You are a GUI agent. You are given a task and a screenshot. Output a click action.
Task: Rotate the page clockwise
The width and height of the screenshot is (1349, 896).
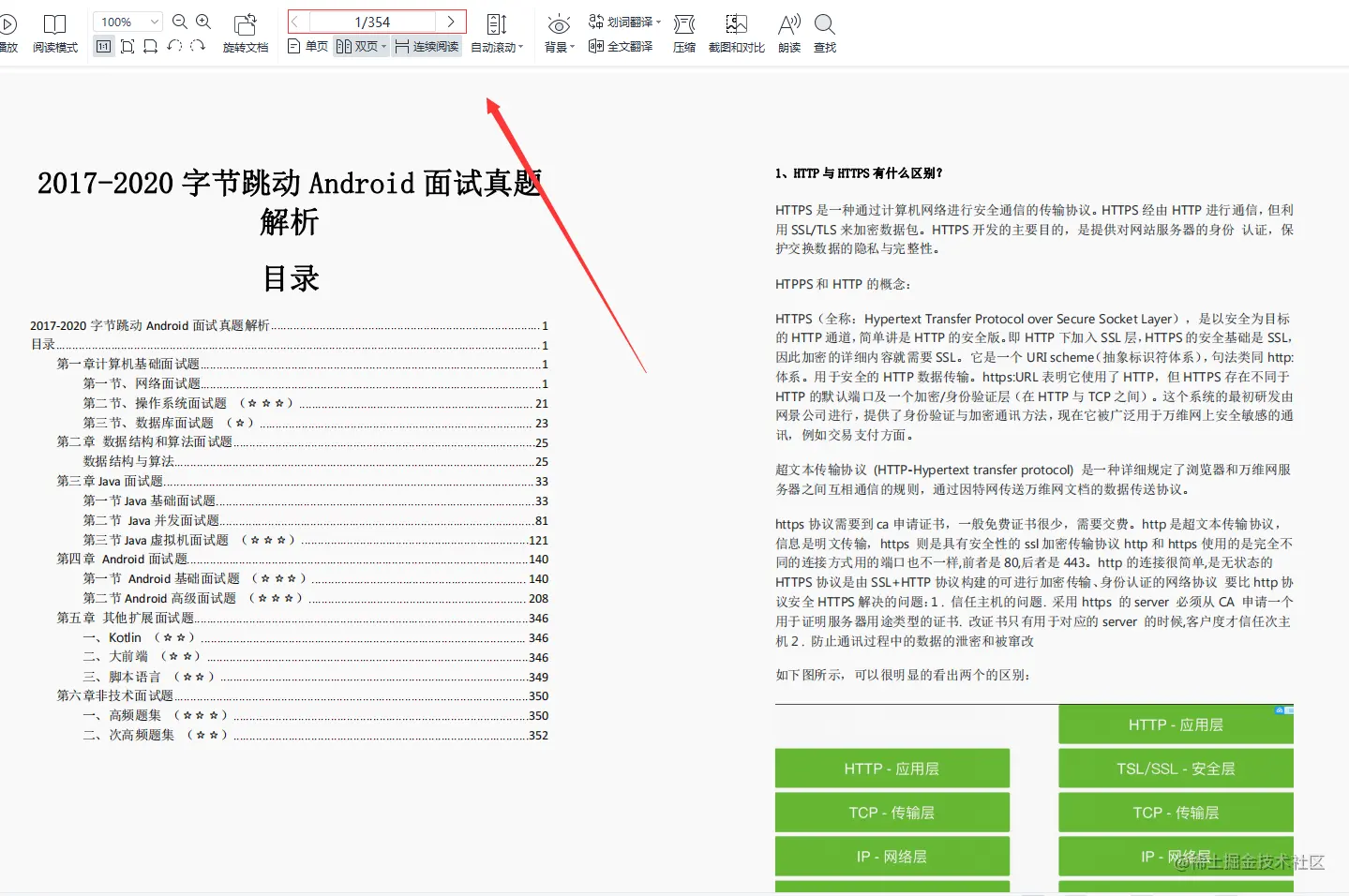point(197,46)
